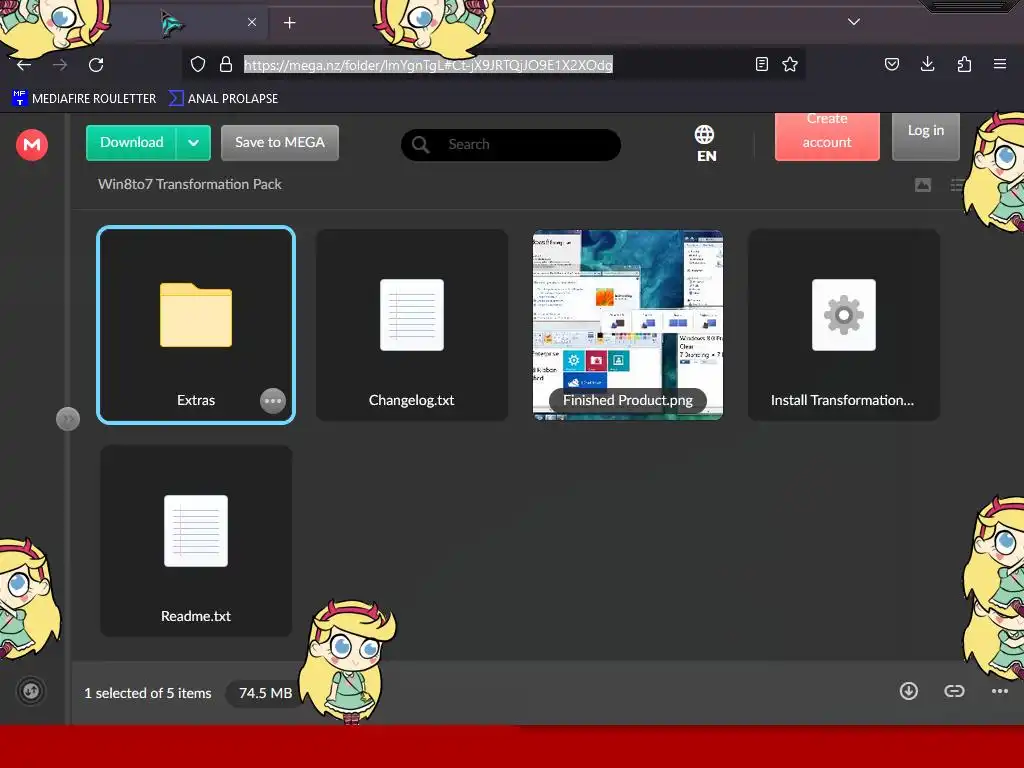Expand the Download options dropdown arrow
The width and height of the screenshot is (1024, 768).
193,142
